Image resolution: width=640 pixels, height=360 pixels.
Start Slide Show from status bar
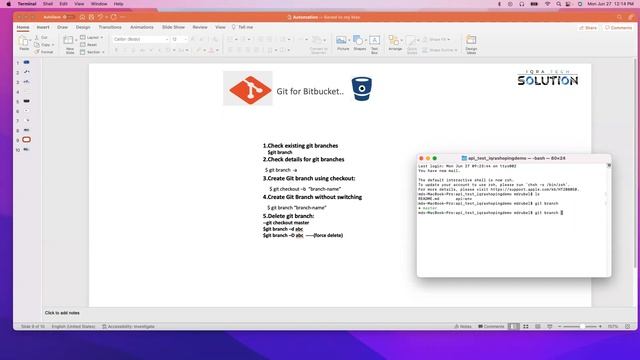point(549,327)
